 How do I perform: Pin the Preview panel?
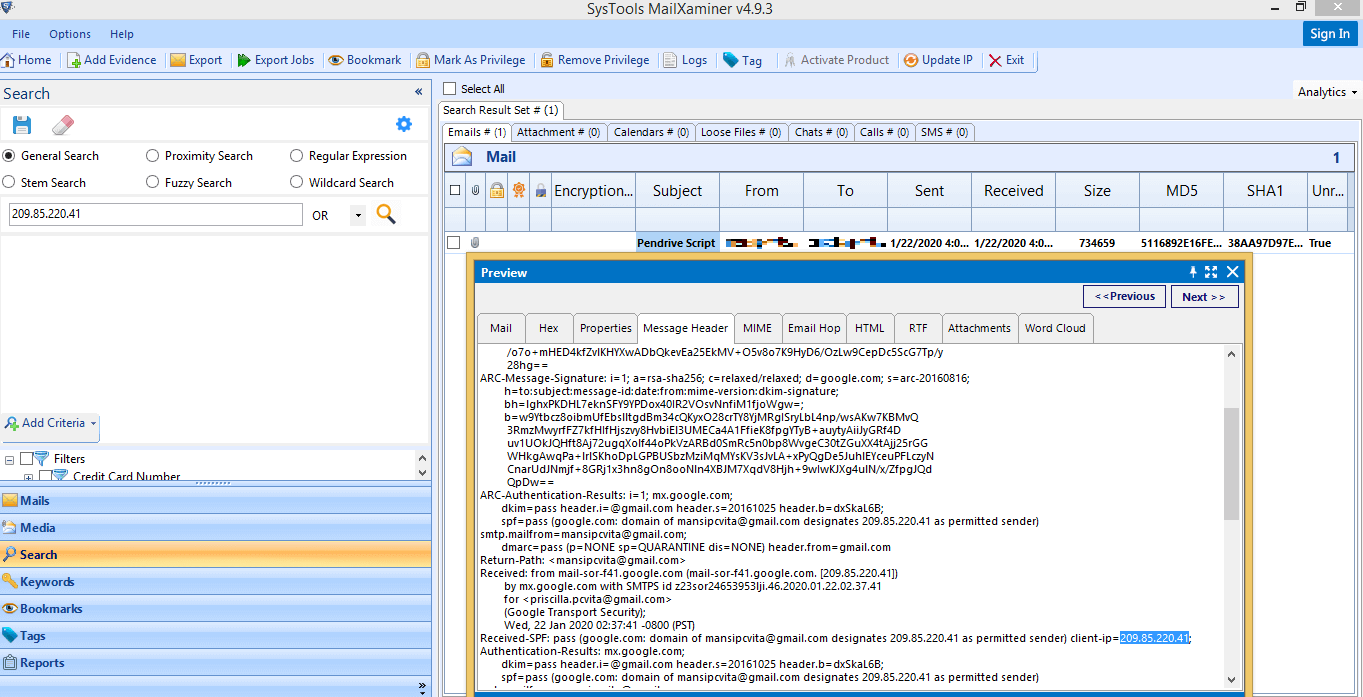1192,272
